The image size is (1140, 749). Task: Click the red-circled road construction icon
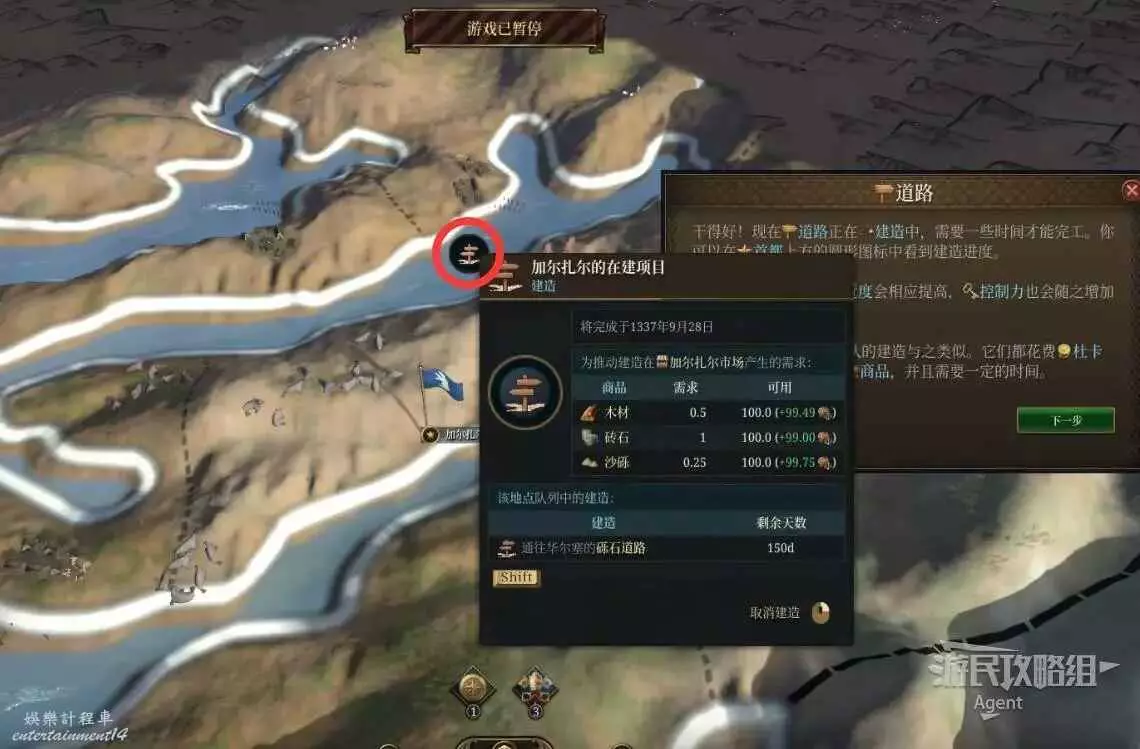tap(469, 255)
